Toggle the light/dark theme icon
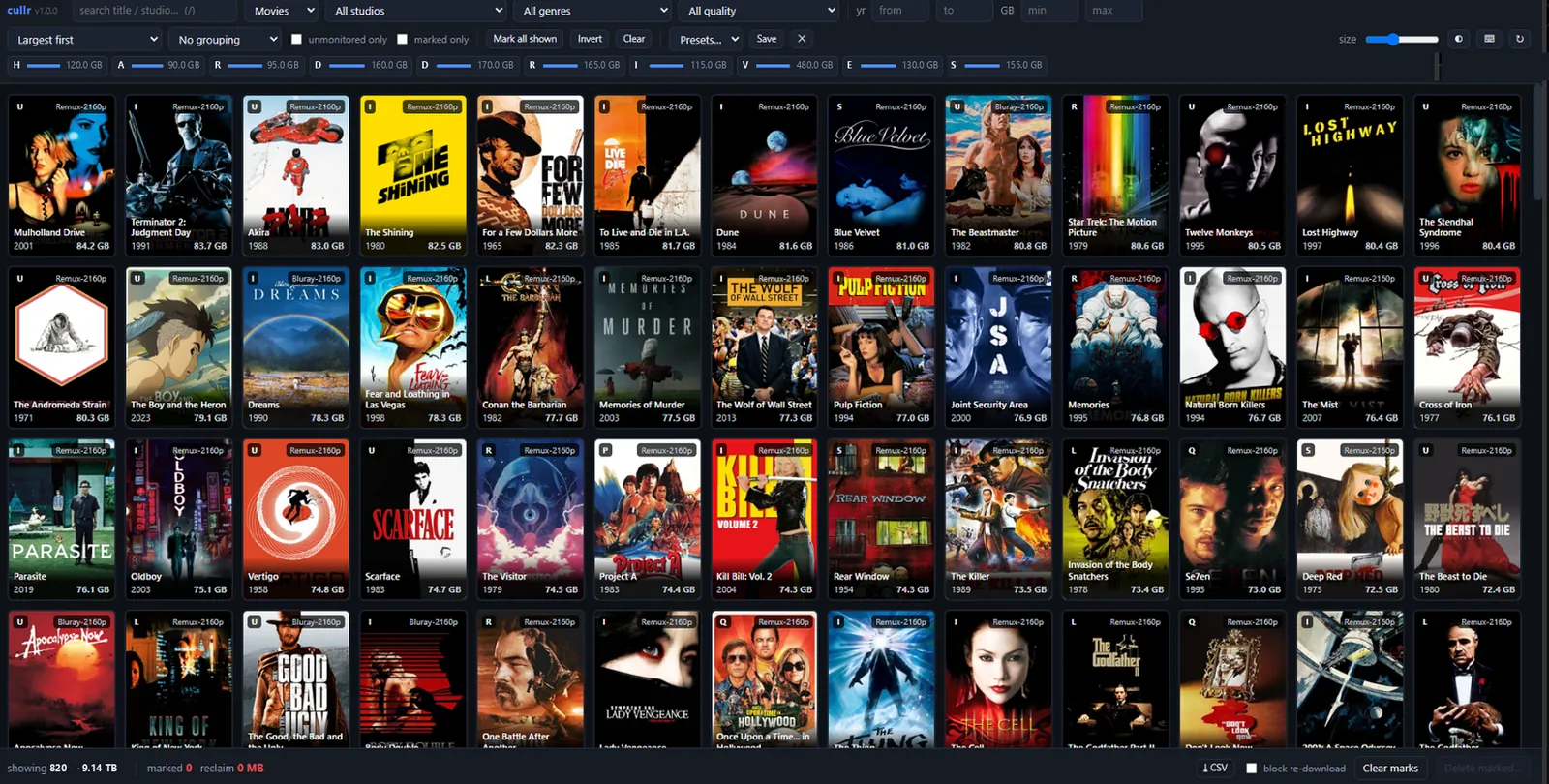1549x784 pixels. 1459,39
